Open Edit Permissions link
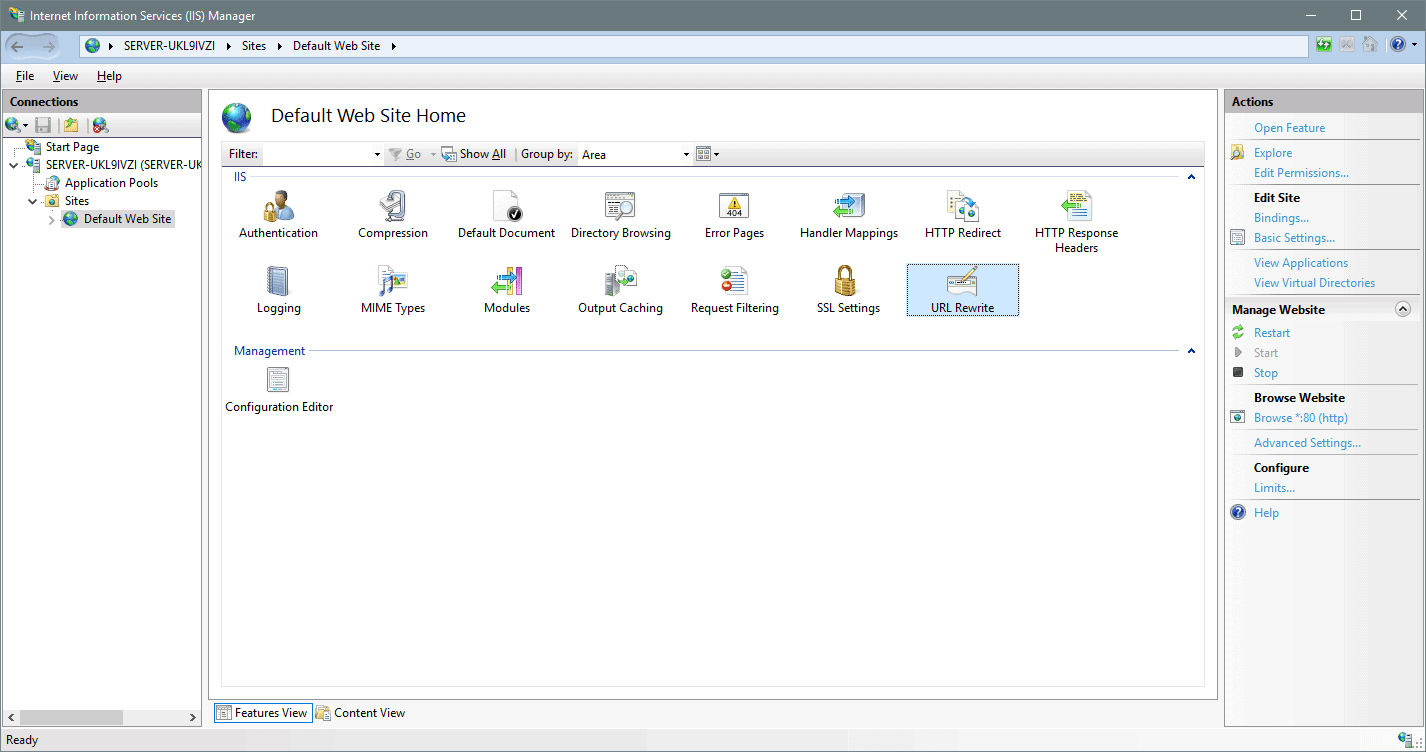Image resolution: width=1426 pixels, height=752 pixels. (1301, 173)
